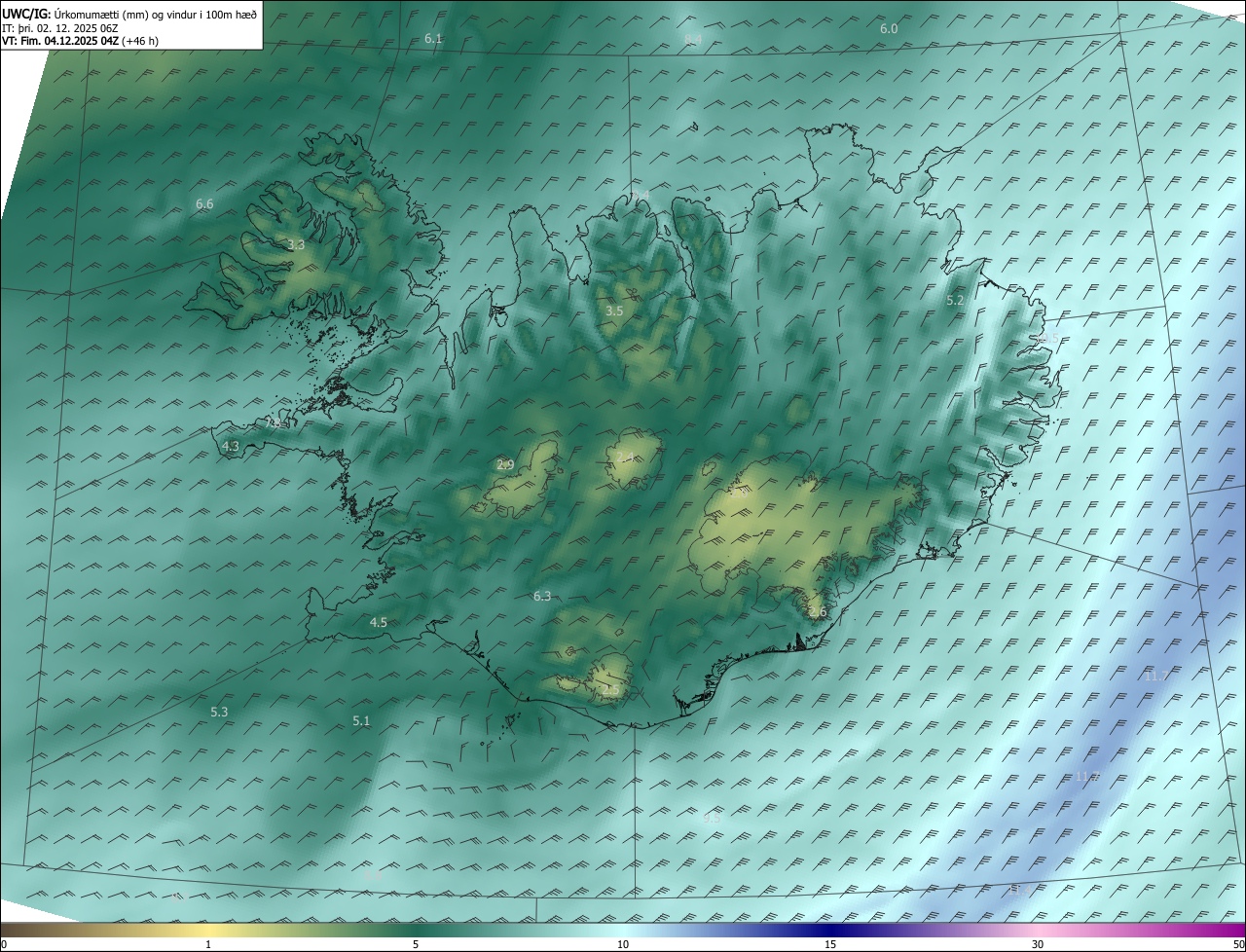This screenshot has width=1246, height=952.
Task: Click the 10.5 value on the east coast
Action: (1047, 338)
